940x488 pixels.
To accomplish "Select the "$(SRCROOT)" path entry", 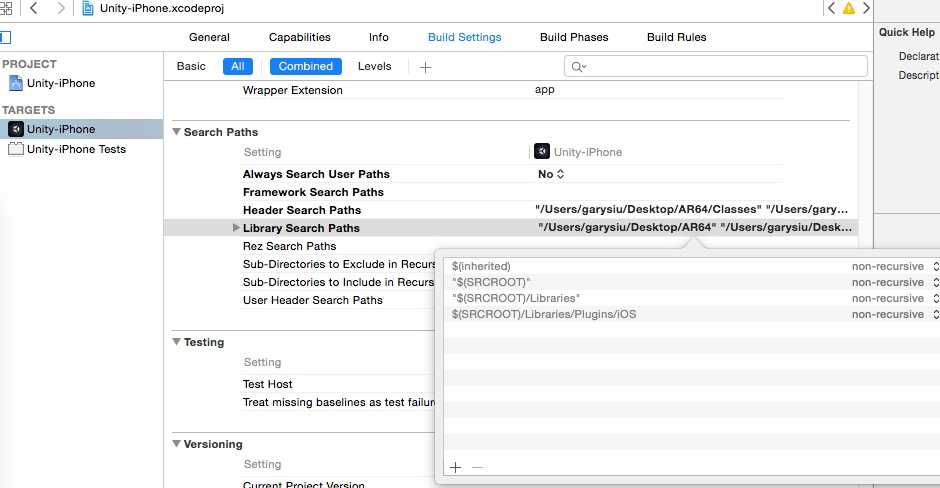I will coord(491,282).
